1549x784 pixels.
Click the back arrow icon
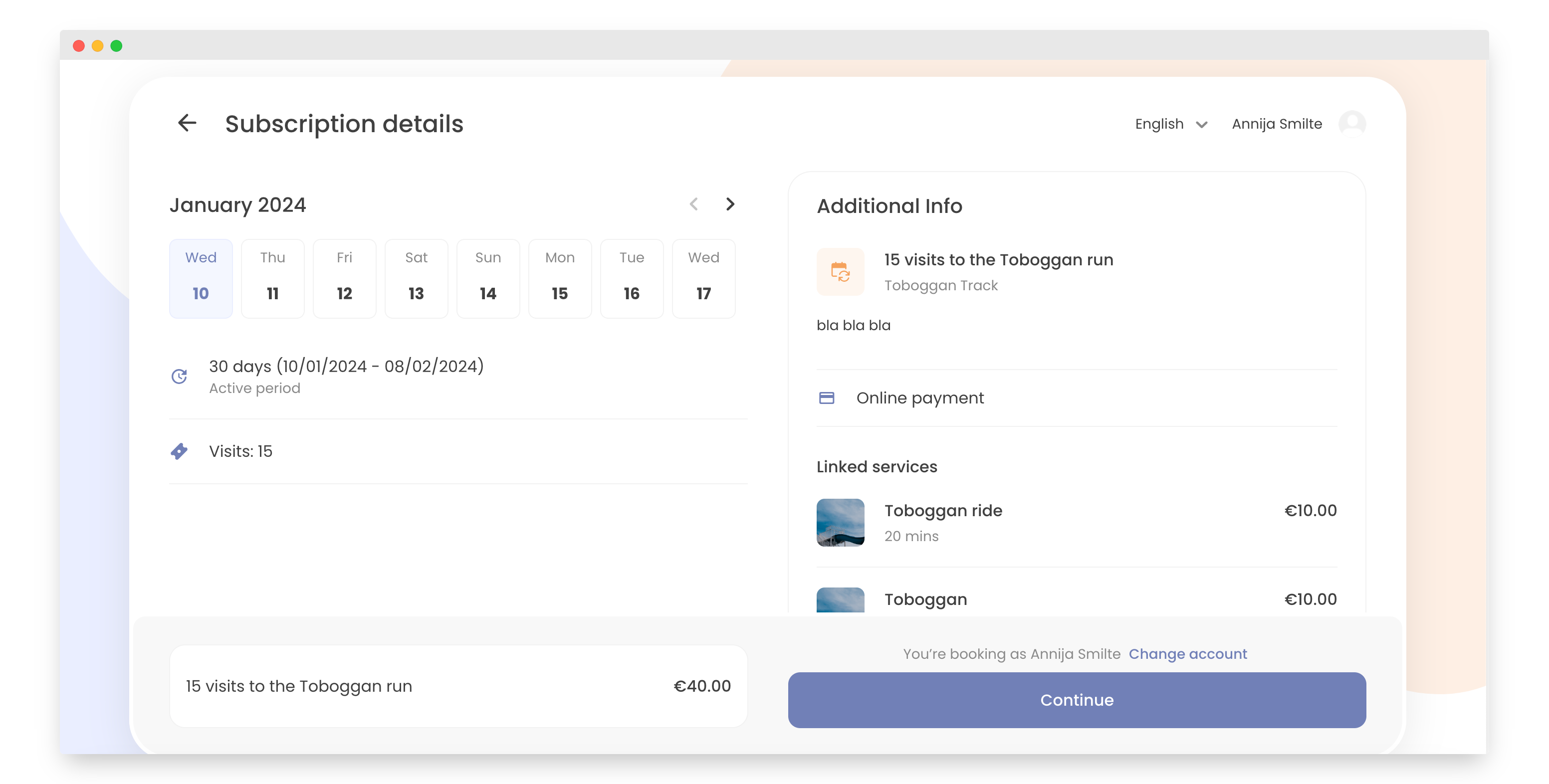click(x=187, y=123)
